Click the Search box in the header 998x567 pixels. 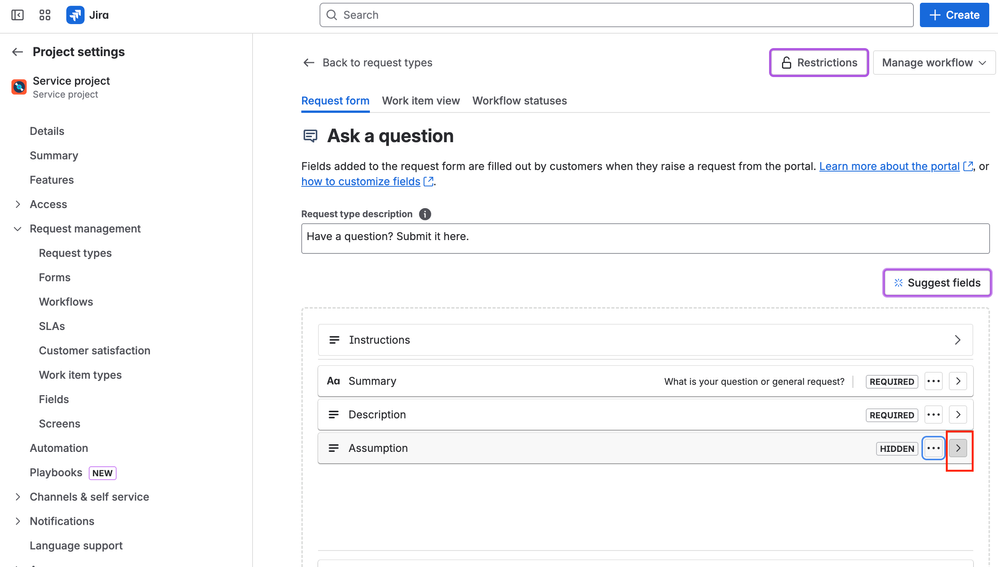click(616, 15)
